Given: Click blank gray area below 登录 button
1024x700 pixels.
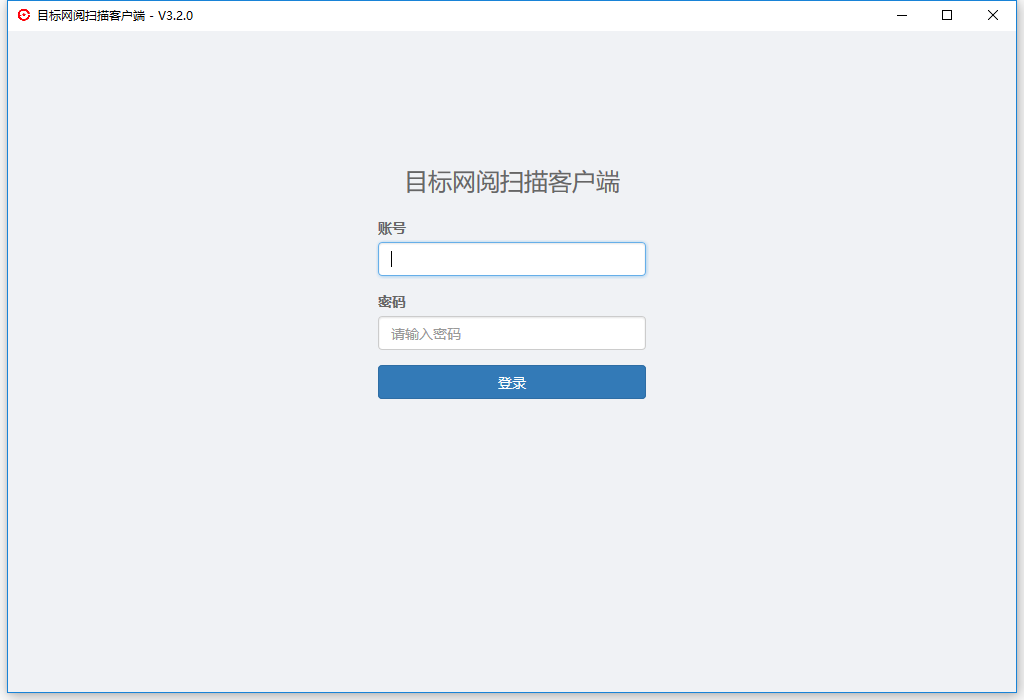Looking at the screenshot, I should coord(511,520).
